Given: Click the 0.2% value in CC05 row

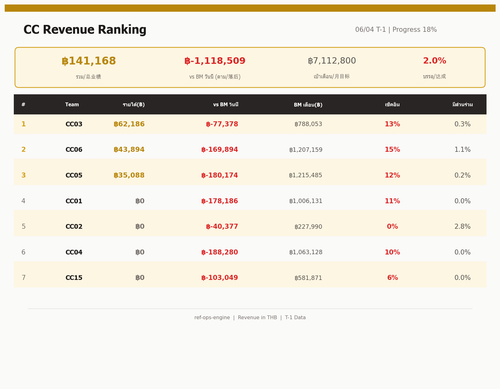Looking at the screenshot, I should pos(462,175).
